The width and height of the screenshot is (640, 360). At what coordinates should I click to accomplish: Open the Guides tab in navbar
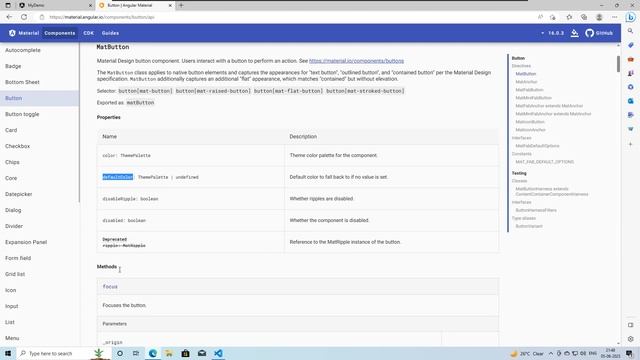[x=110, y=33]
